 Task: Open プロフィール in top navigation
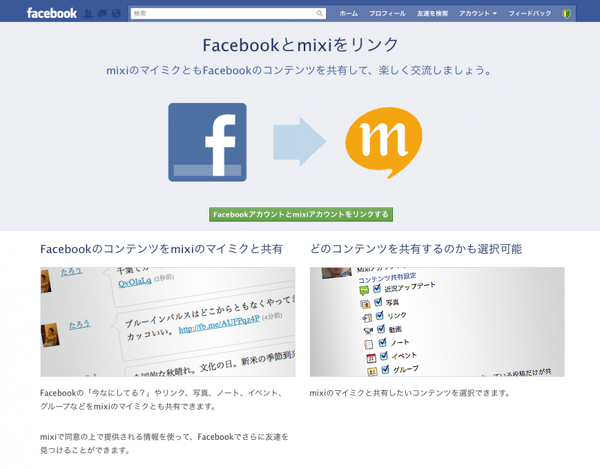[x=387, y=13]
